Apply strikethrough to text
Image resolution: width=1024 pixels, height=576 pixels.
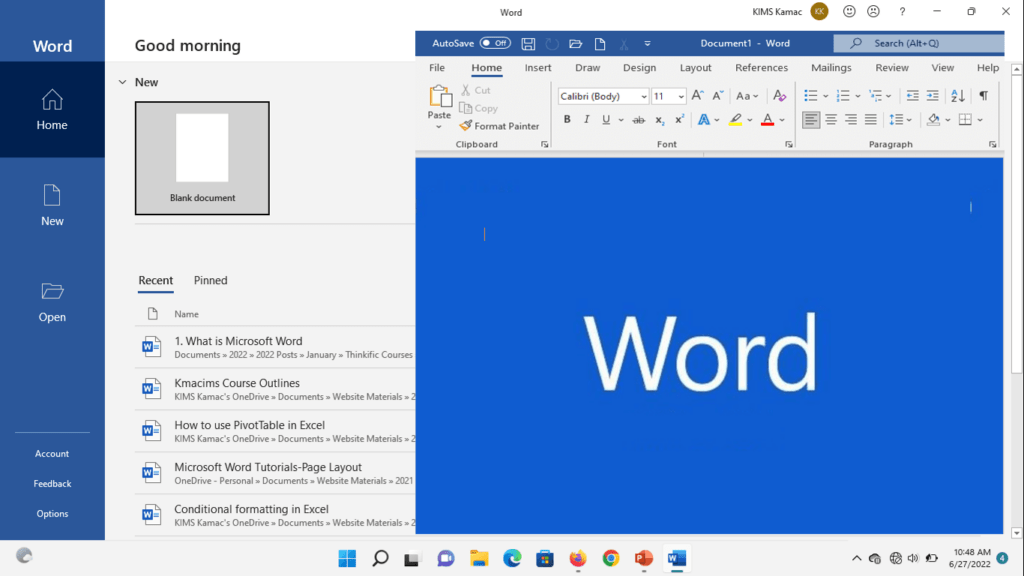click(x=639, y=119)
